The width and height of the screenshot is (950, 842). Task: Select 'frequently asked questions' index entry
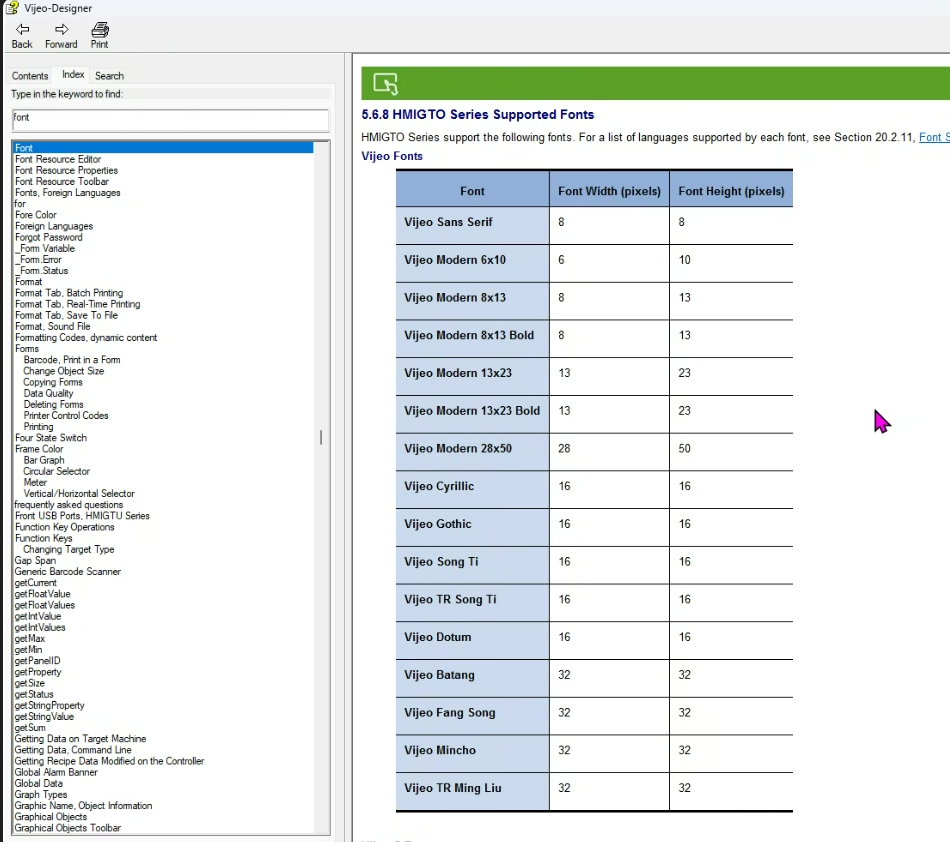(68, 505)
